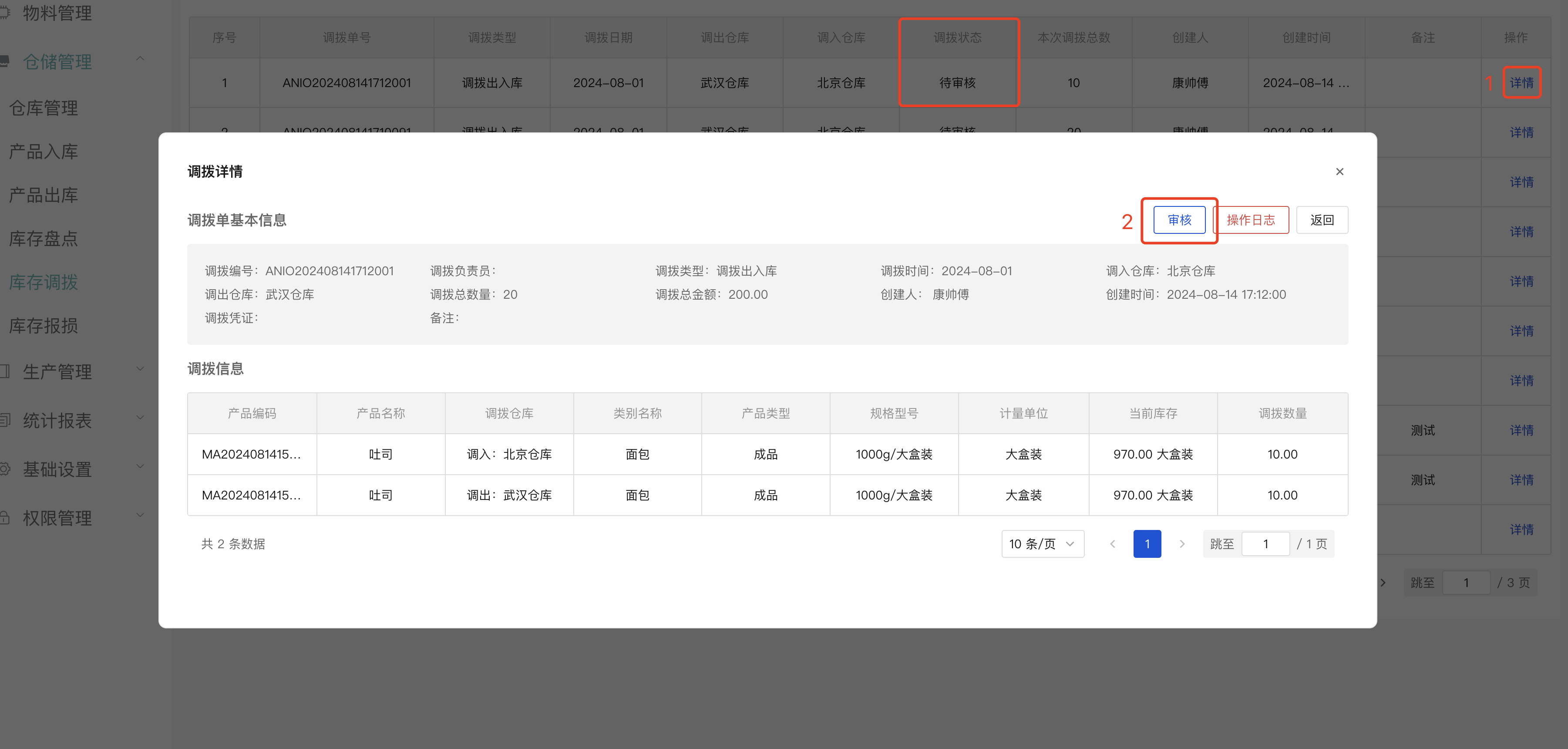Open 产品入库 in the sidebar
1568x749 pixels.
[x=43, y=152]
